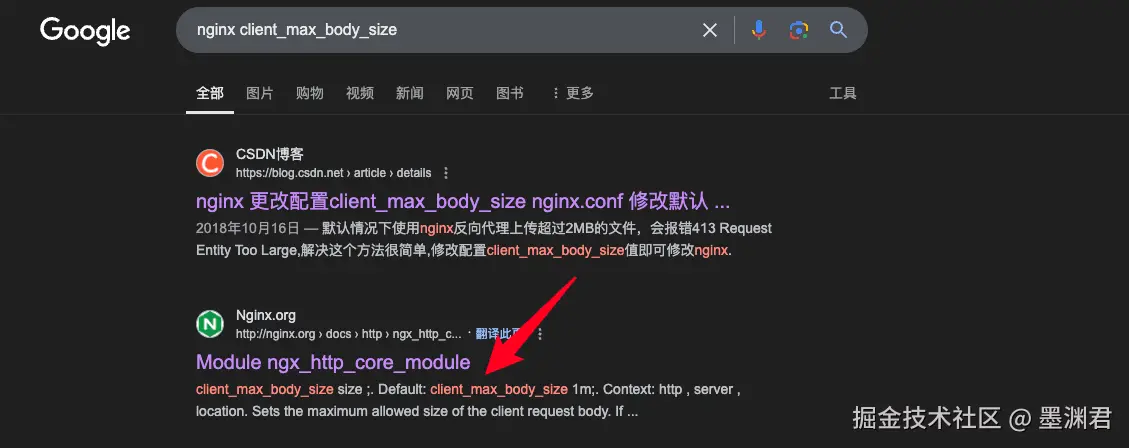Select the 全部 tab
Image resolution: width=1129 pixels, height=448 pixels.
[x=210, y=93]
